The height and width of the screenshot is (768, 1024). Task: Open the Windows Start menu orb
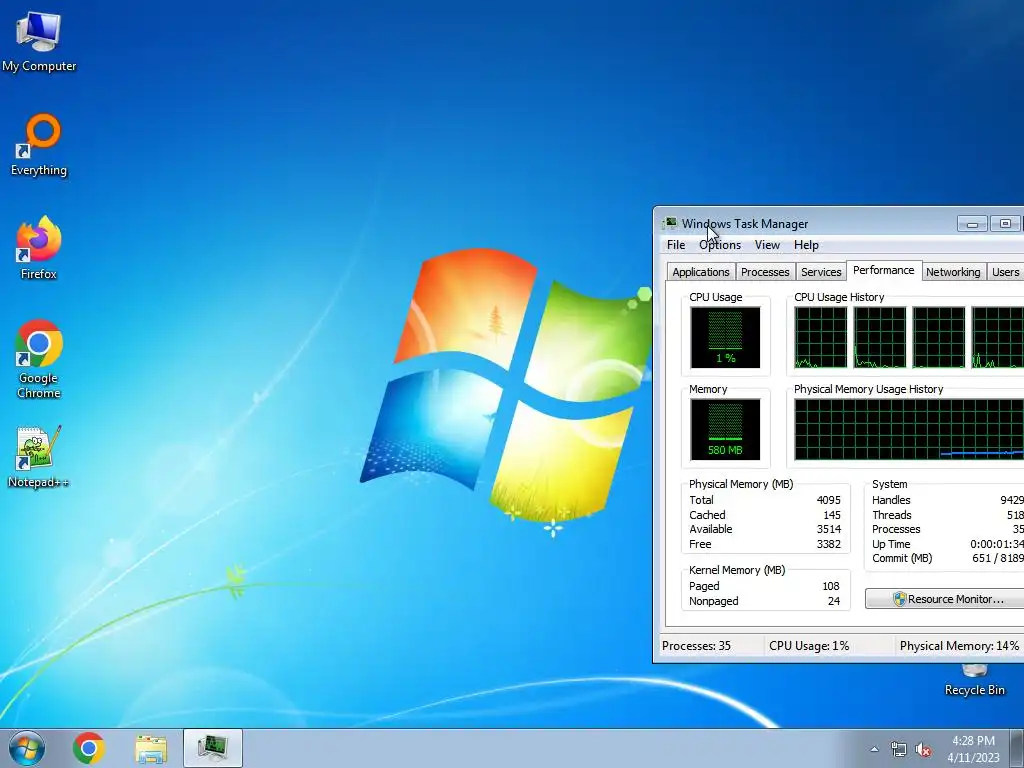pyautogui.click(x=27, y=748)
